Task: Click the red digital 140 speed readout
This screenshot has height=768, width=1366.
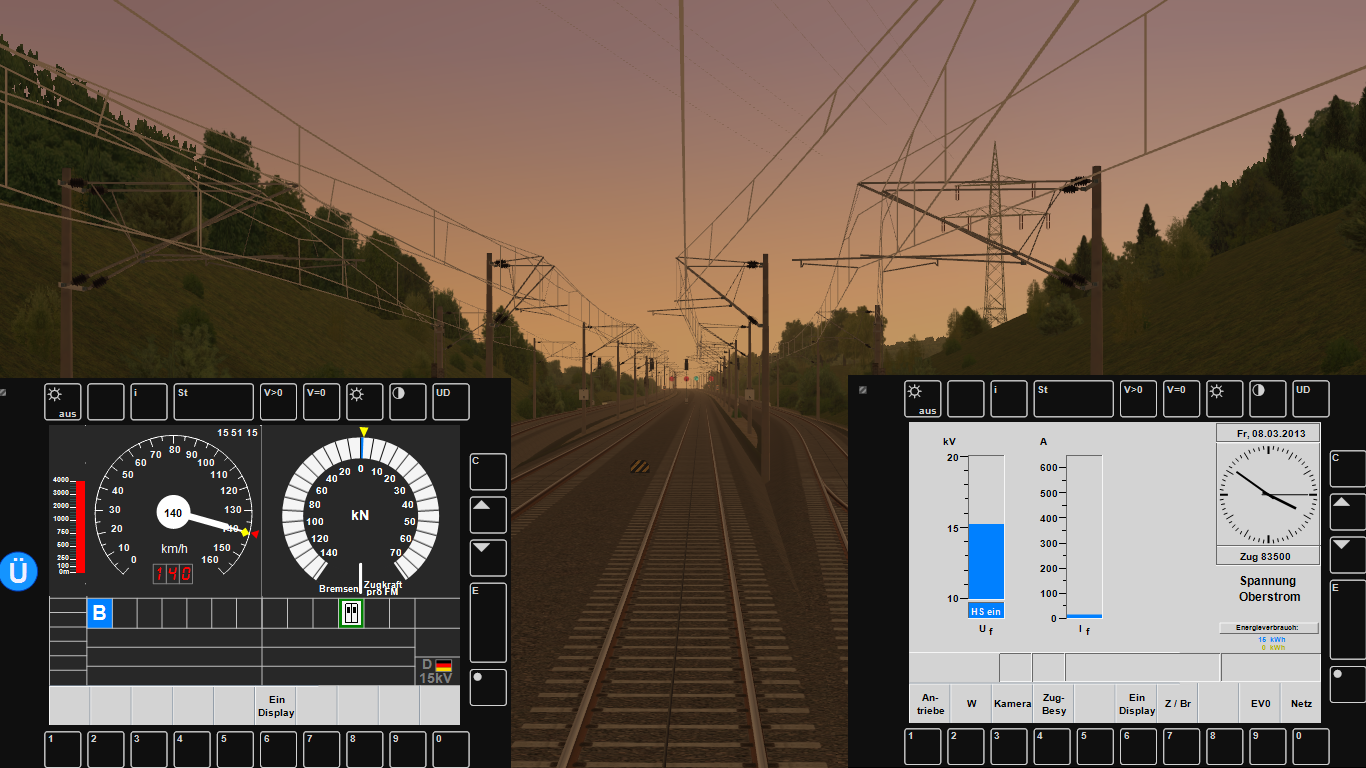Action: click(172, 574)
